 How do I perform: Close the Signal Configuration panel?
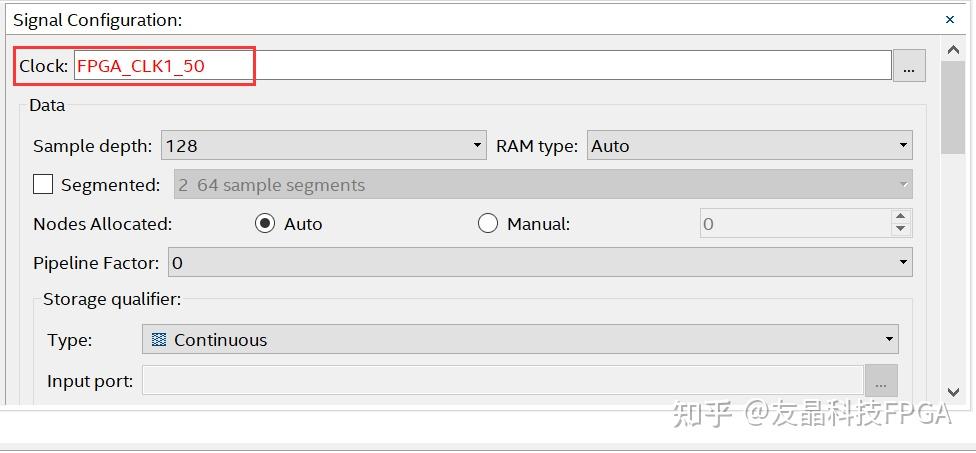coord(950,19)
